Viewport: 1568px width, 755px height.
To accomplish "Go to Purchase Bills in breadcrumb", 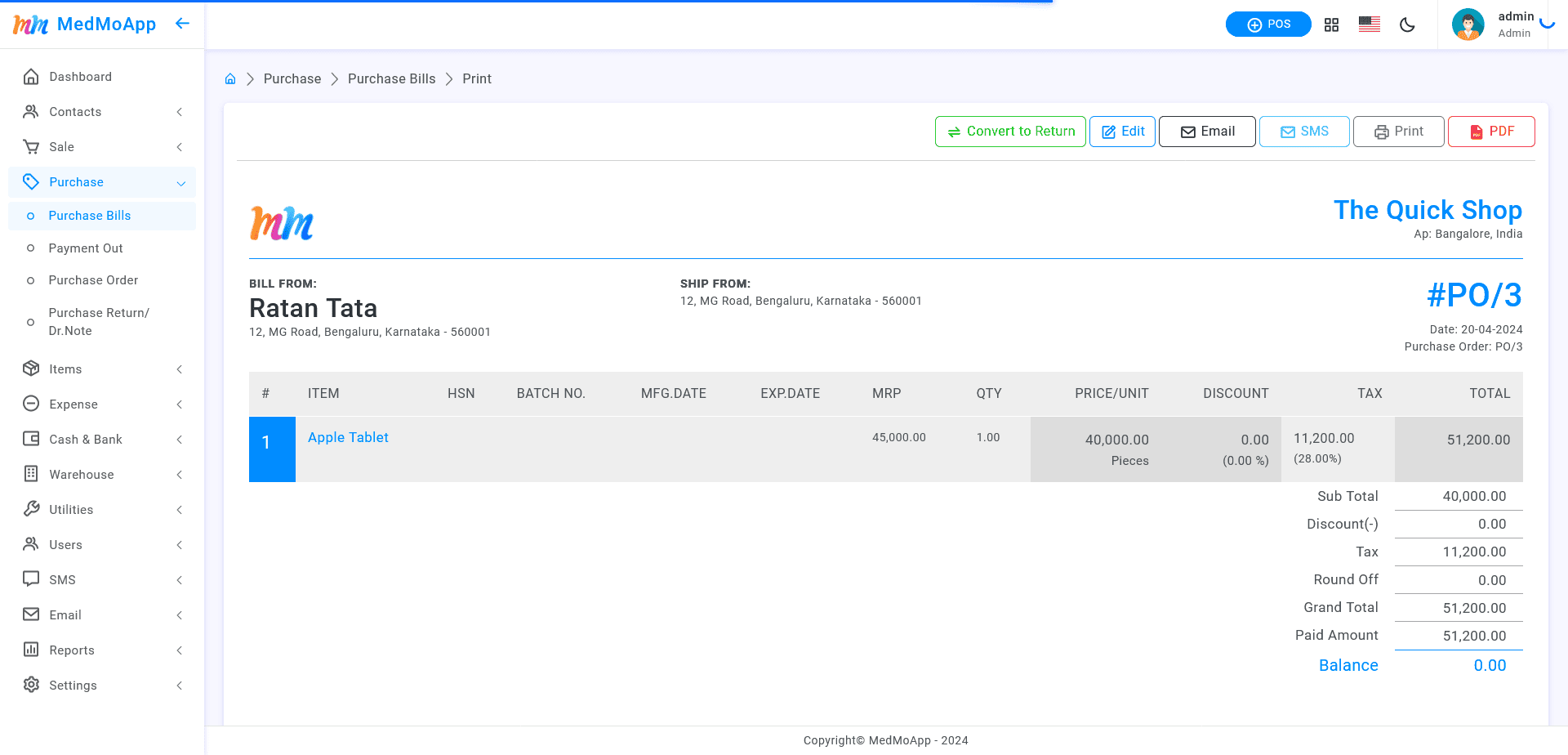I will (x=391, y=79).
